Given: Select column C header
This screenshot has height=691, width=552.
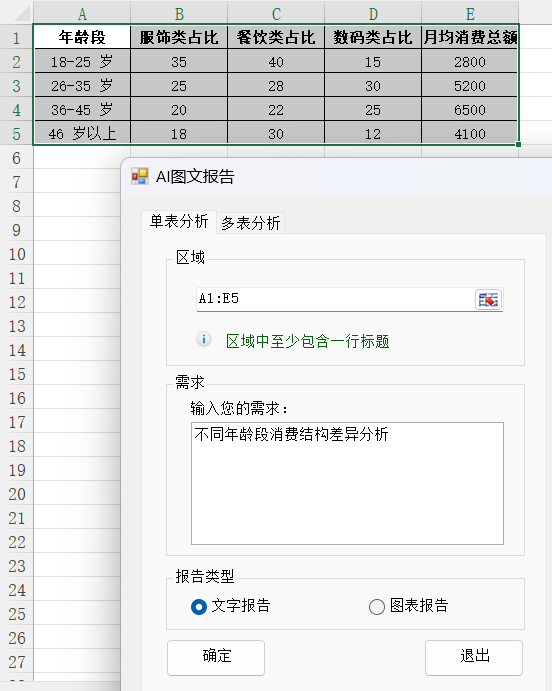Looking at the screenshot, I should click(x=276, y=14).
